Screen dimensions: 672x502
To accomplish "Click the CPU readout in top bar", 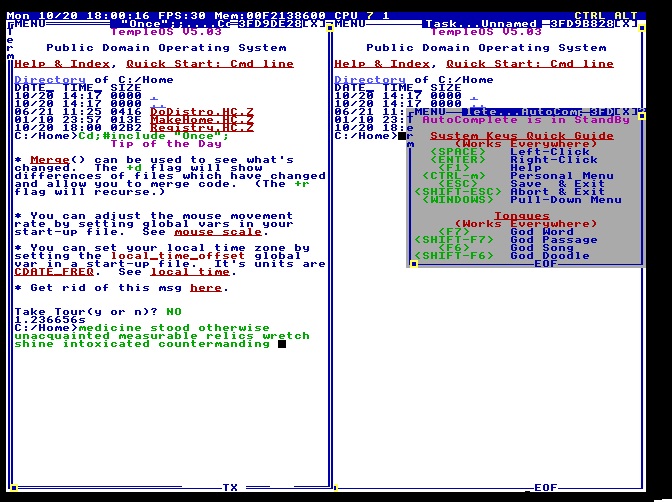I will coord(362,16).
